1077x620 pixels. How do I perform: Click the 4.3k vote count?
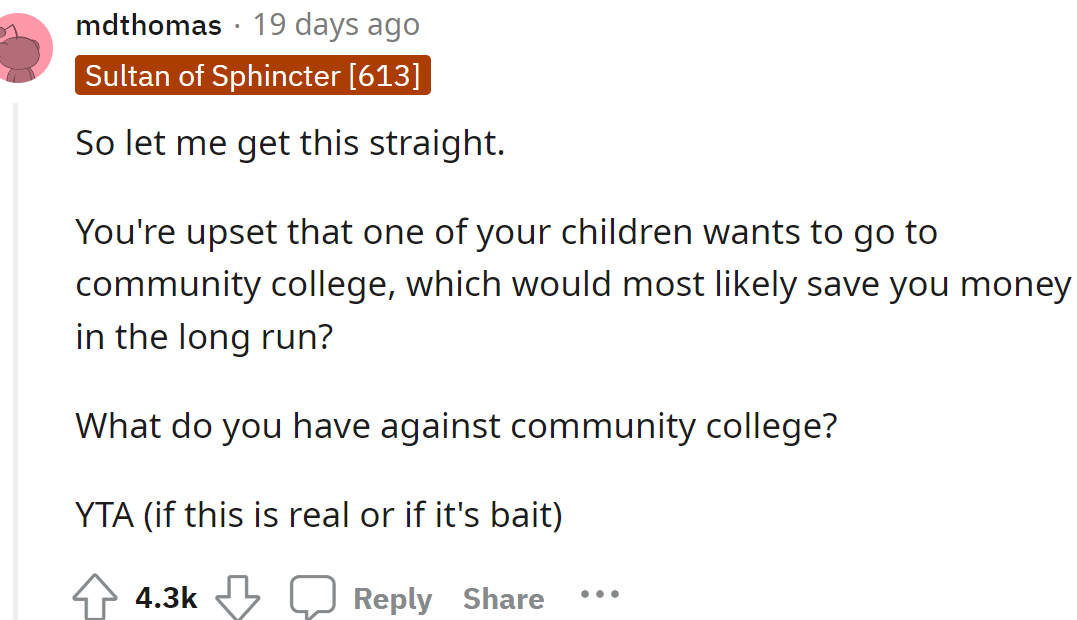166,598
